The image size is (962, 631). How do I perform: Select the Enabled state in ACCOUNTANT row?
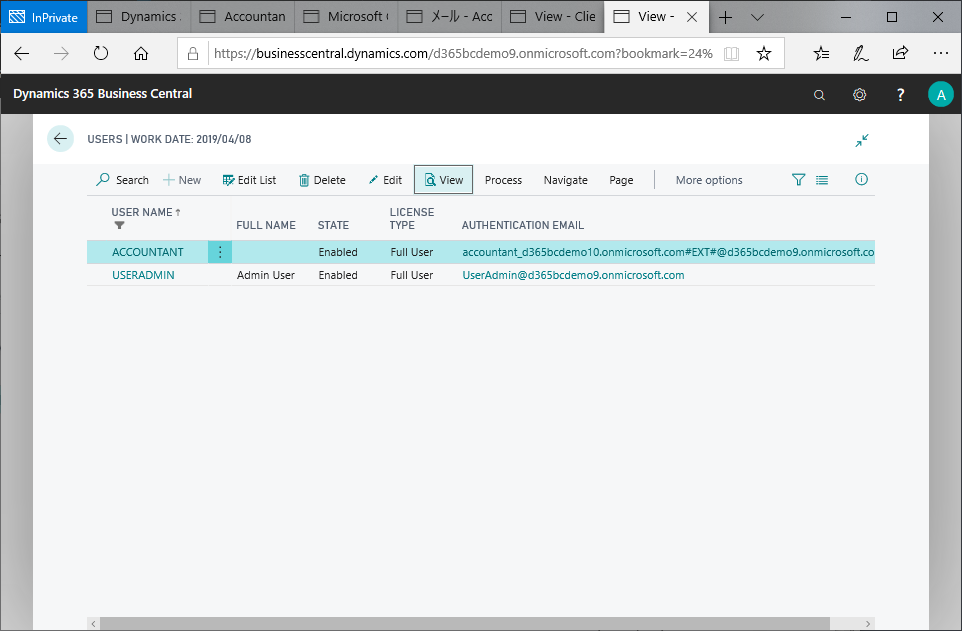338,252
